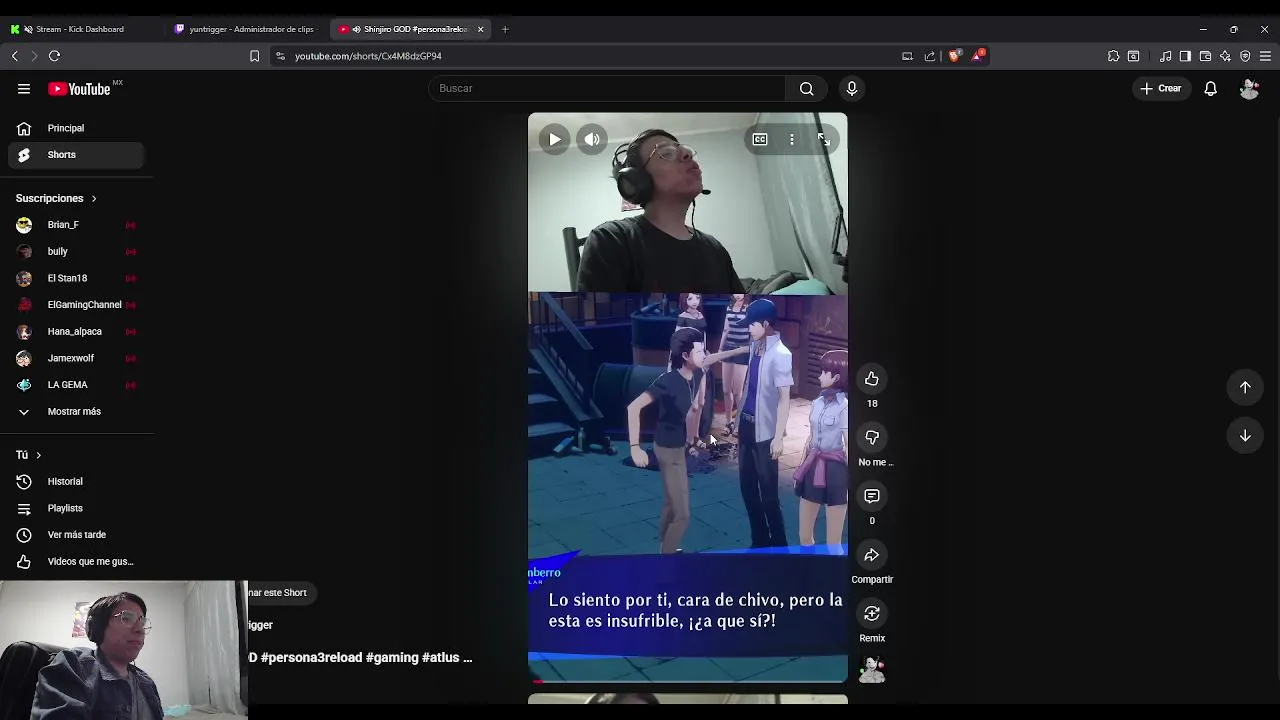This screenshot has width=1280, height=720.
Task: Open Ver más tarde
Action: click(76, 535)
